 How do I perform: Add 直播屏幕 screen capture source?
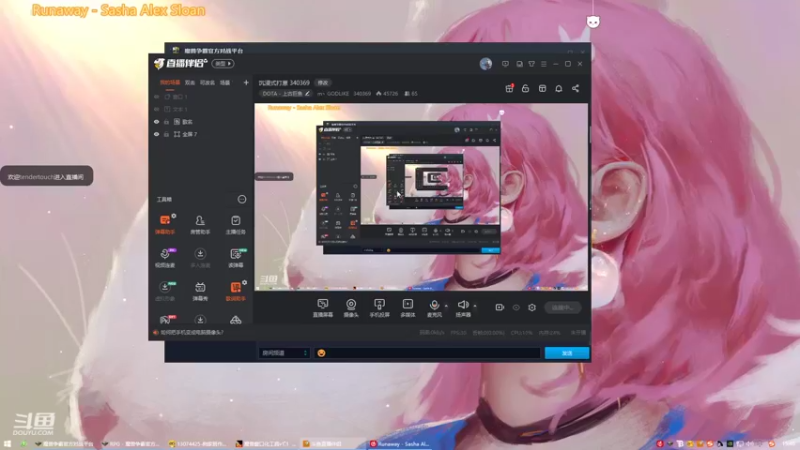(x=322, y=308)
